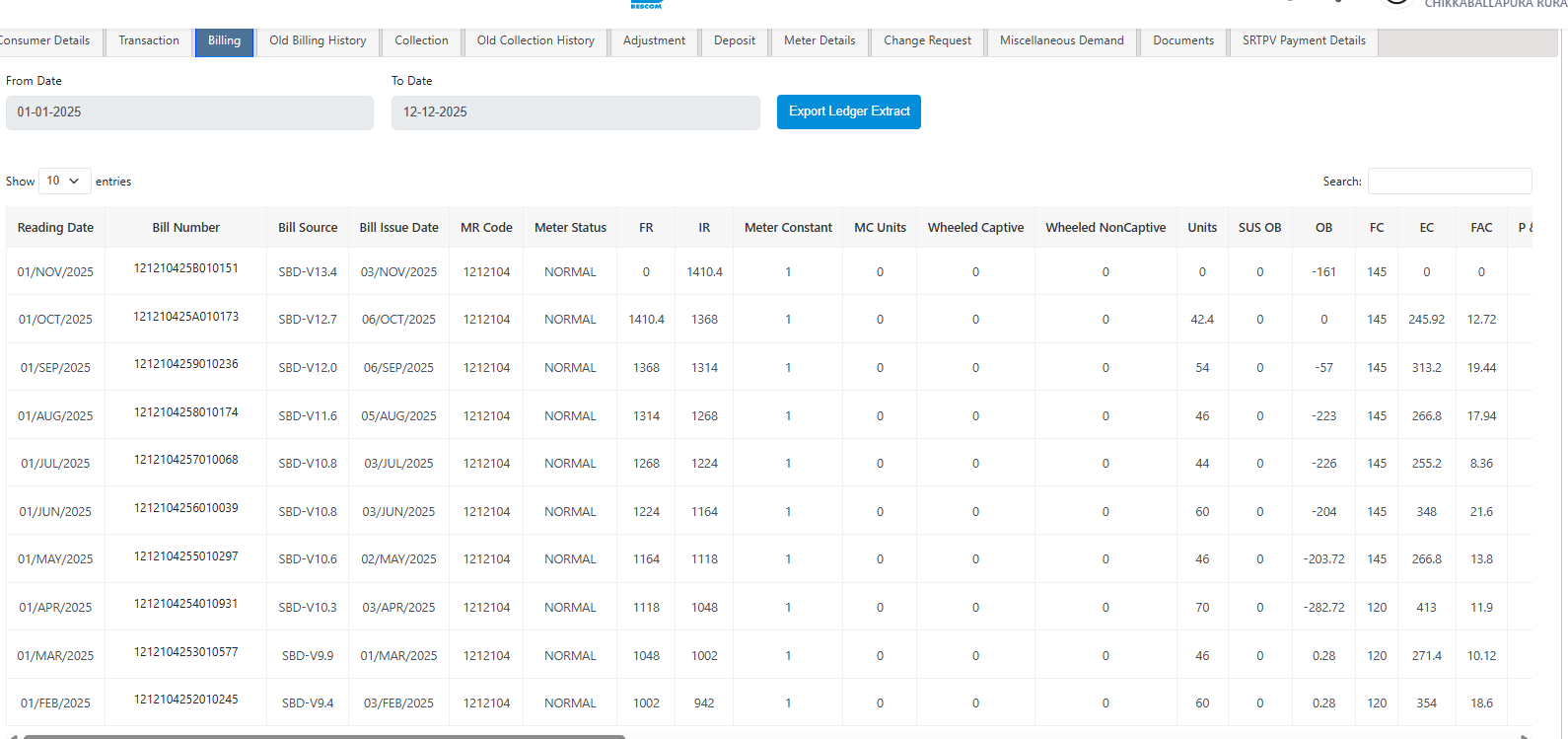Screen dimensions: 1568x739
Task: Click the horizontal scrollbar below the table
Action: click(x=323, y=735)
